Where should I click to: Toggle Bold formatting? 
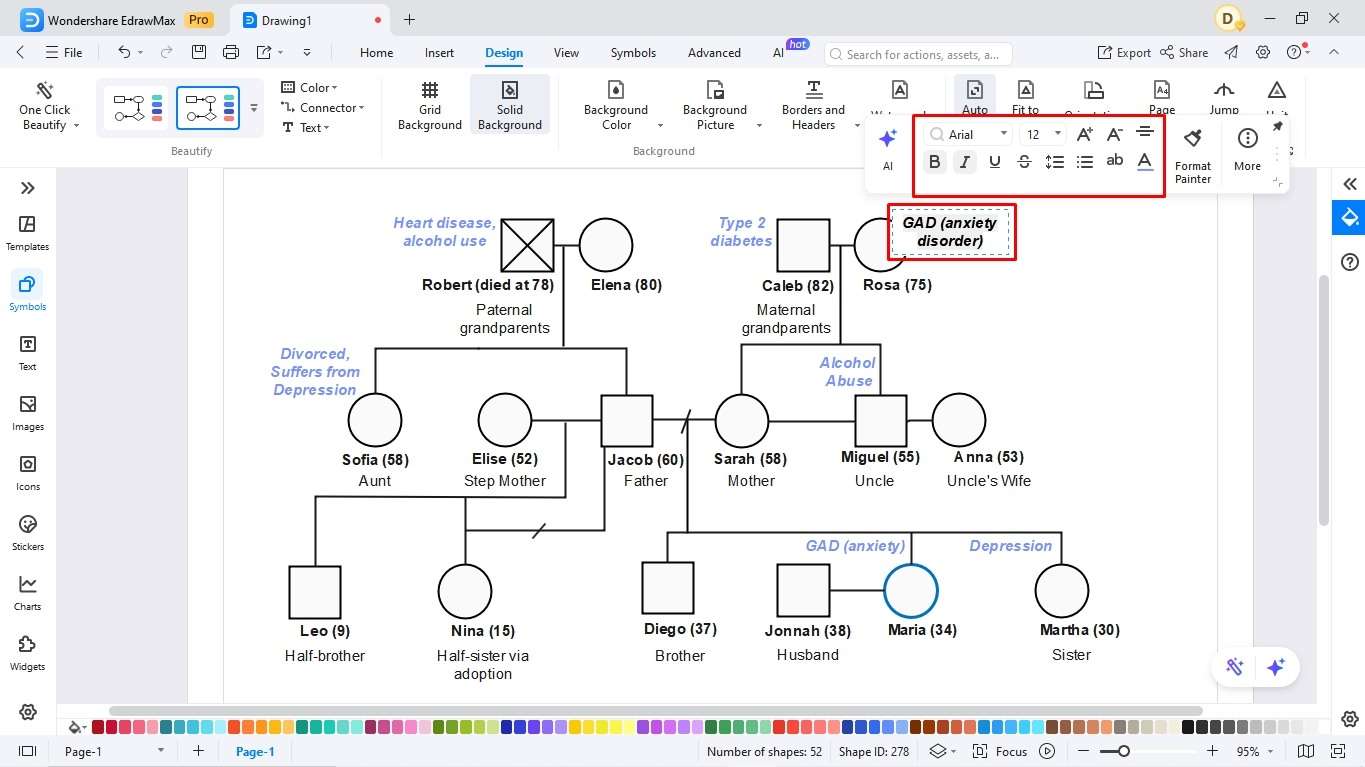(x=934, y=162)
